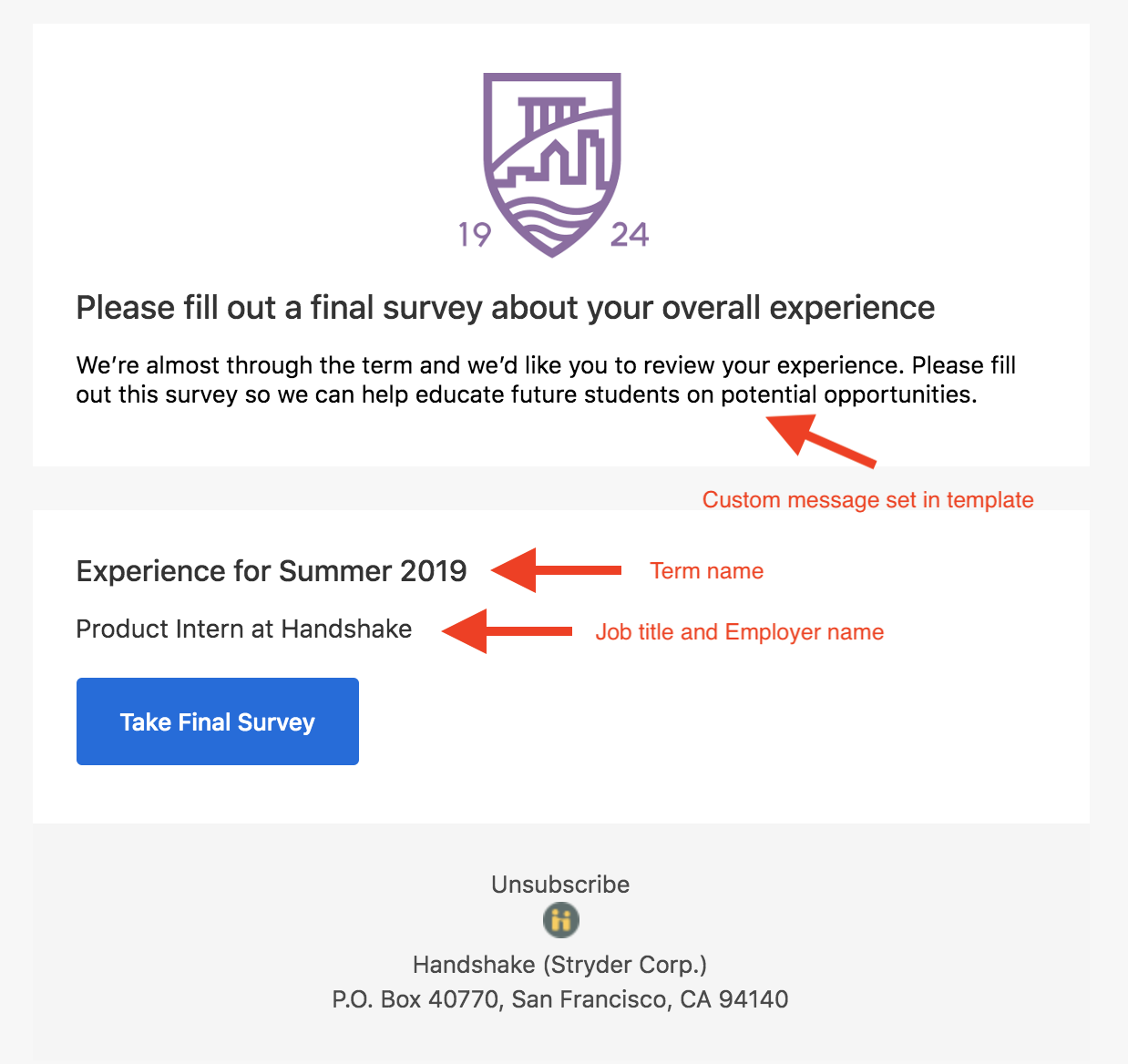Click Job title and Employer name annotation
The height and width of the screenshot is (1064, 1128).
pyautogui.click(x=740, y=632)
